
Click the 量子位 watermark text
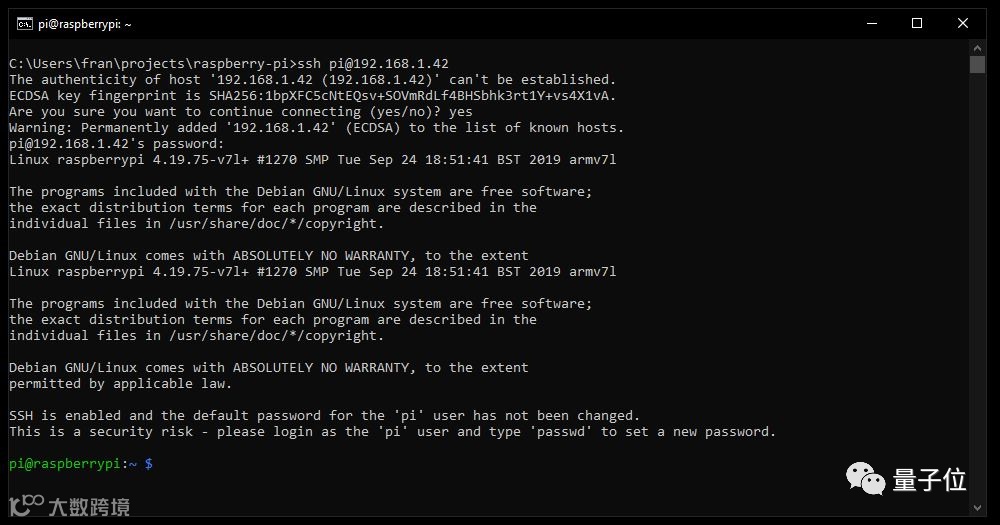[929, 480]
